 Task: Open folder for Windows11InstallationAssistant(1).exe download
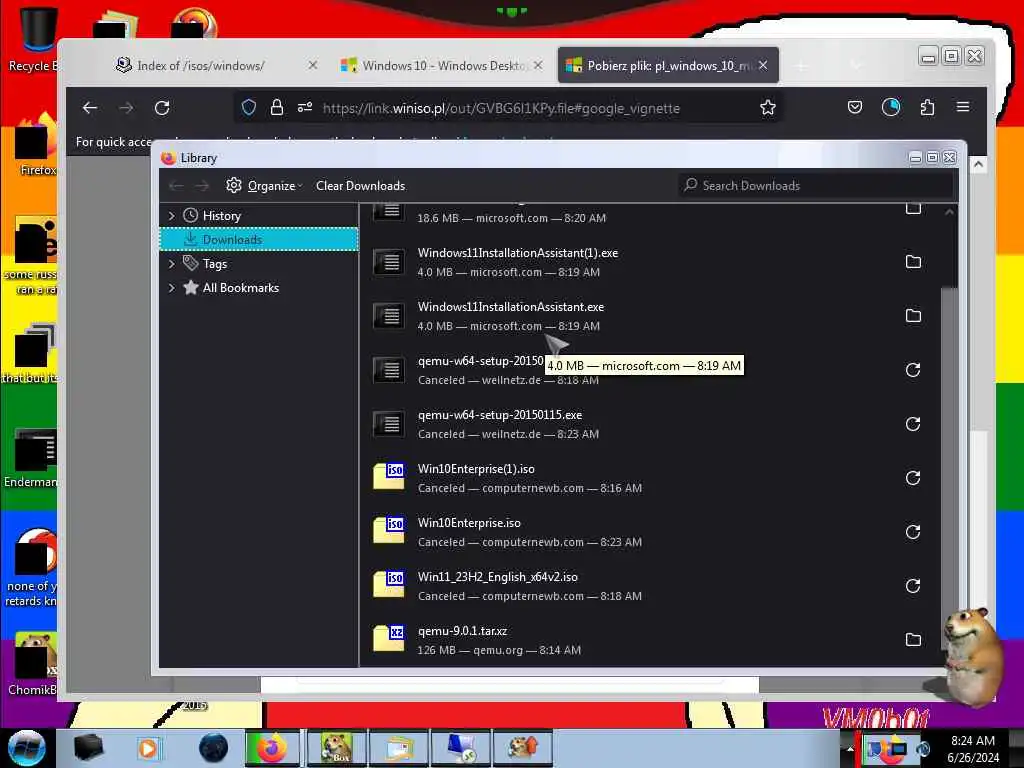(x=913, y=262)
